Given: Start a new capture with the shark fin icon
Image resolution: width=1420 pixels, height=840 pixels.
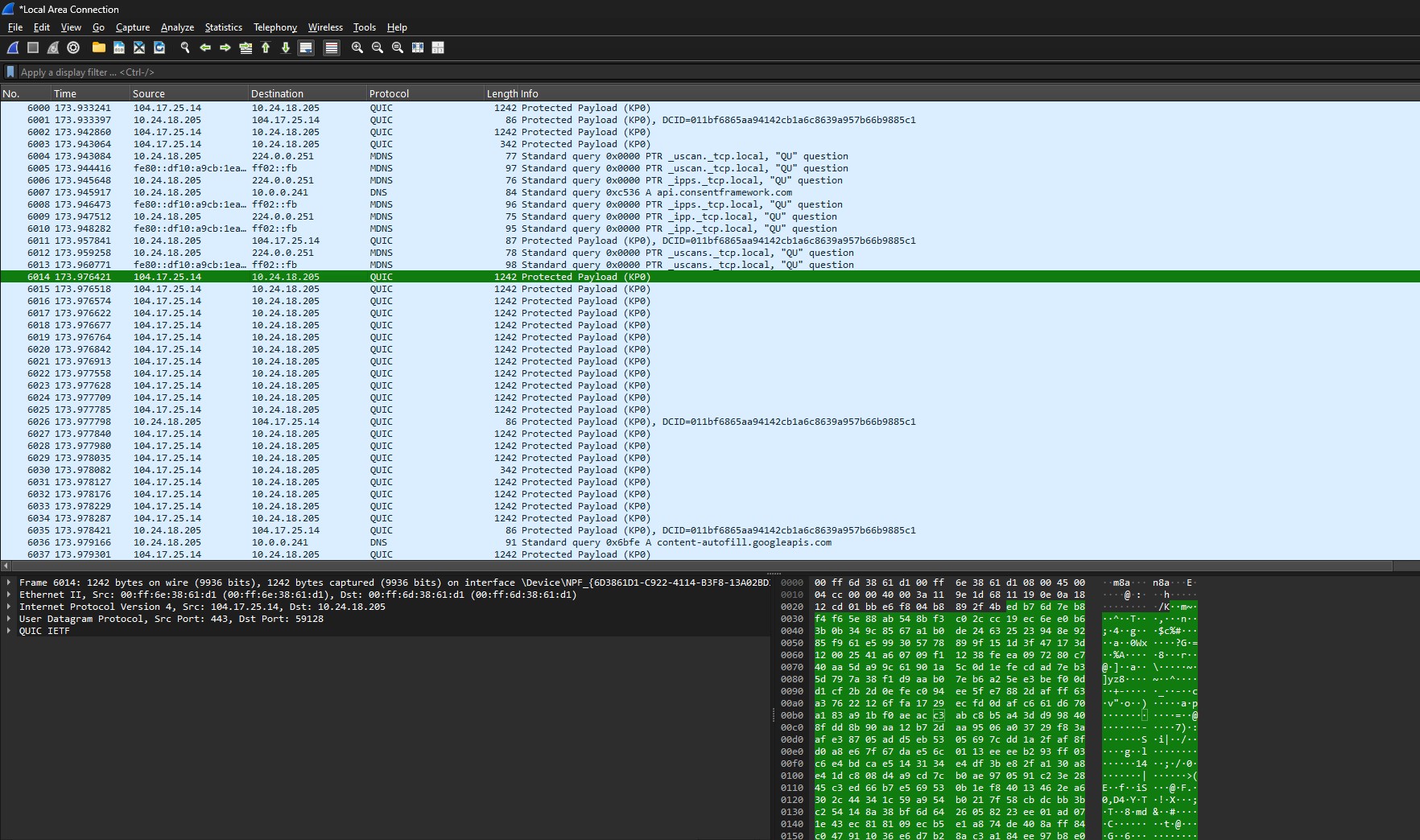Looking at the screenshot, I should [x=12, y=47].
